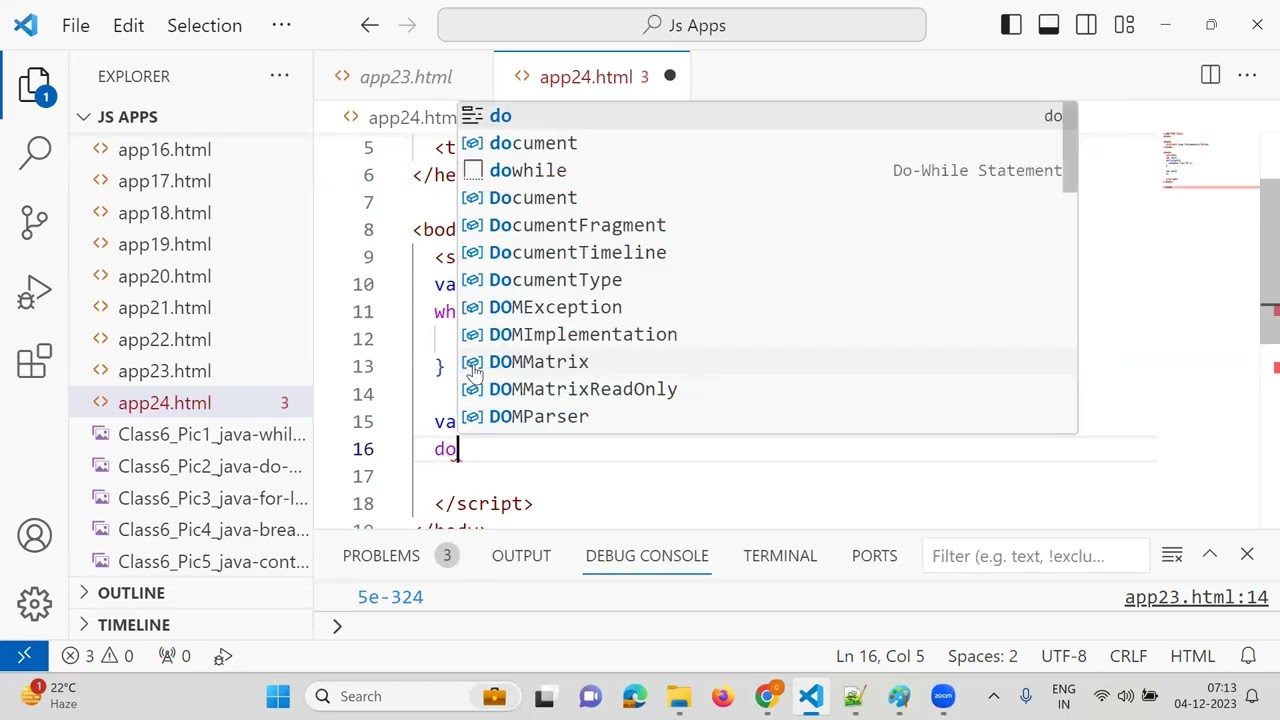Maximize the panel with the chevron up

[x=1210, y=555]
